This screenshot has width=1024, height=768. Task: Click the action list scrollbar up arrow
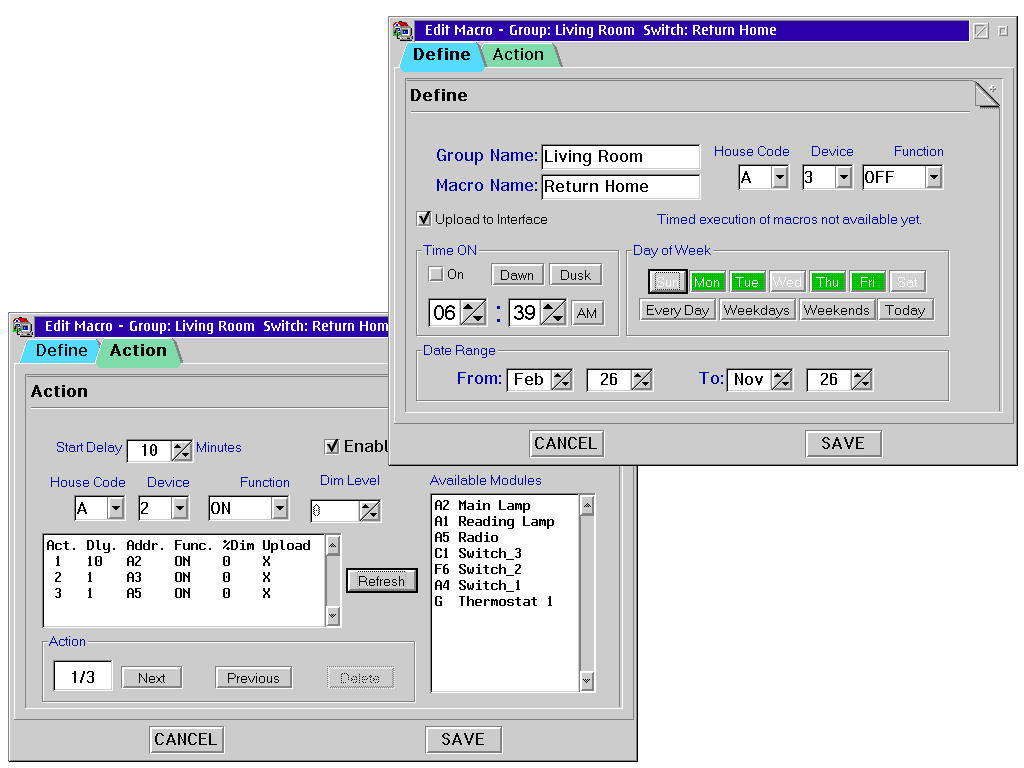tap(333, 545)
